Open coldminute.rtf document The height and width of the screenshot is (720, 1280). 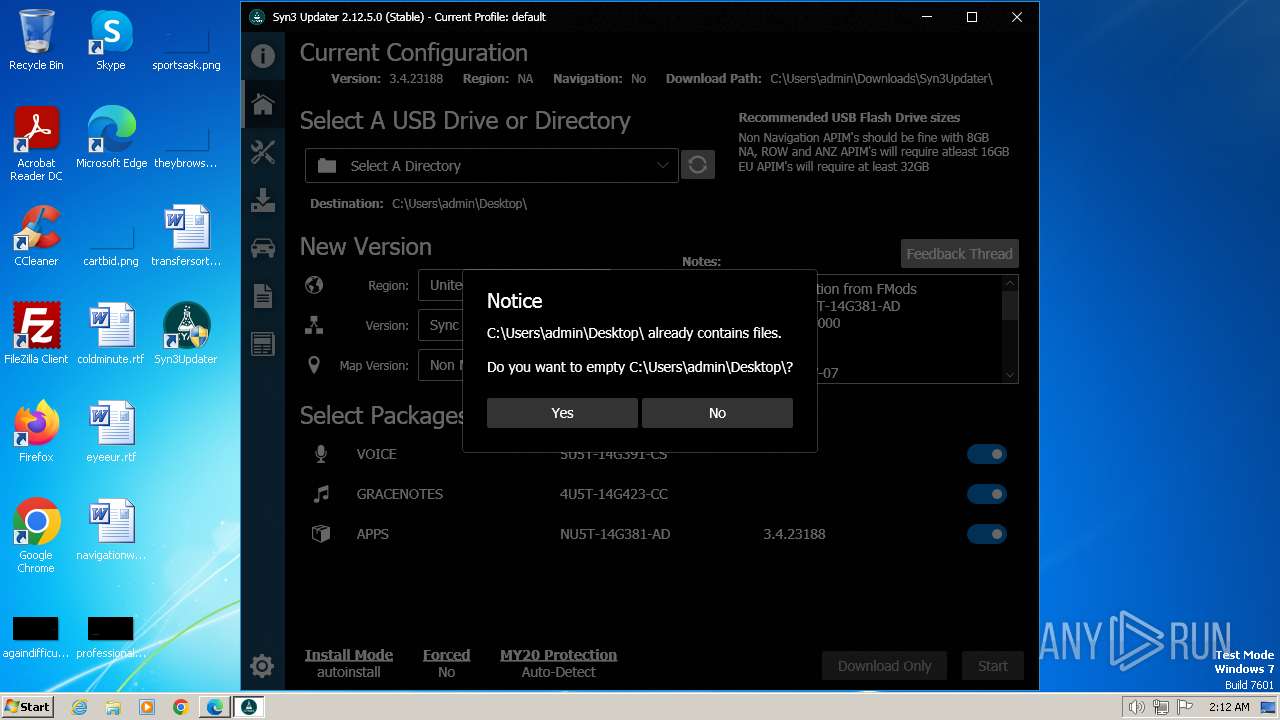click(x=111, y=334)
